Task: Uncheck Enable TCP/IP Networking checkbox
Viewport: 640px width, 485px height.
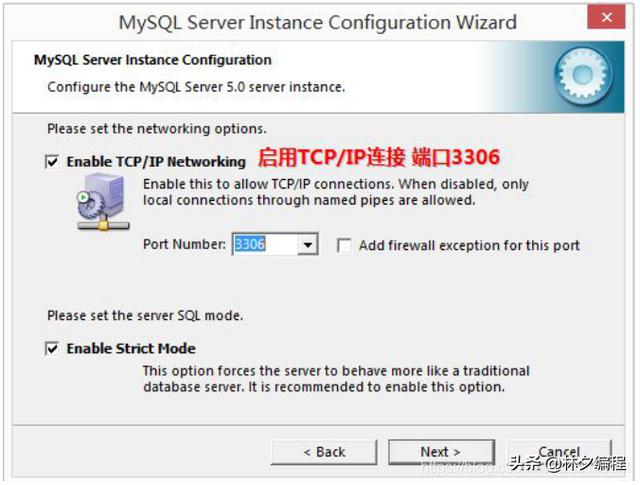Action: point(52,162)
